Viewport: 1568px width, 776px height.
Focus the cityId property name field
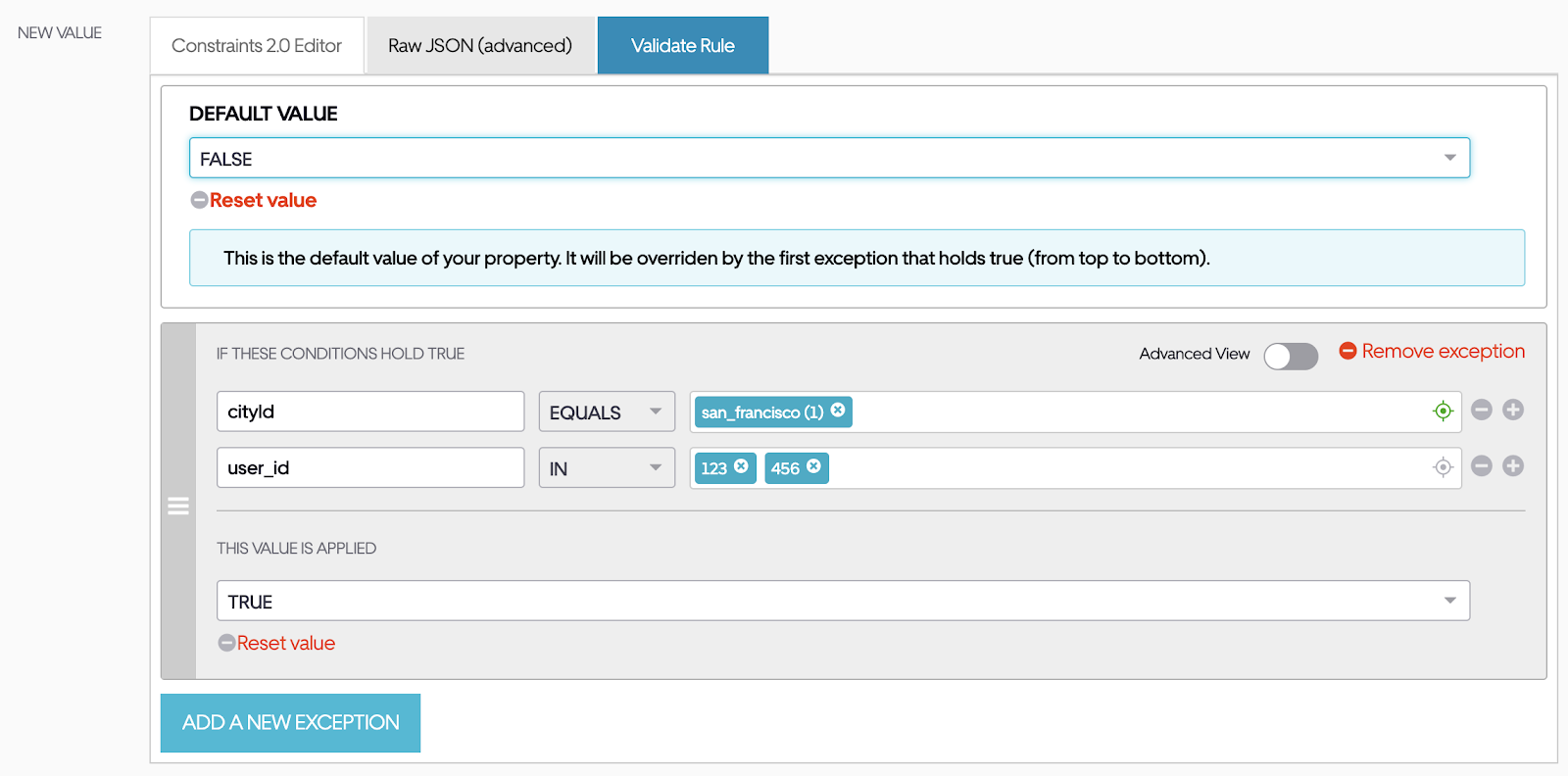click(370, 412)
